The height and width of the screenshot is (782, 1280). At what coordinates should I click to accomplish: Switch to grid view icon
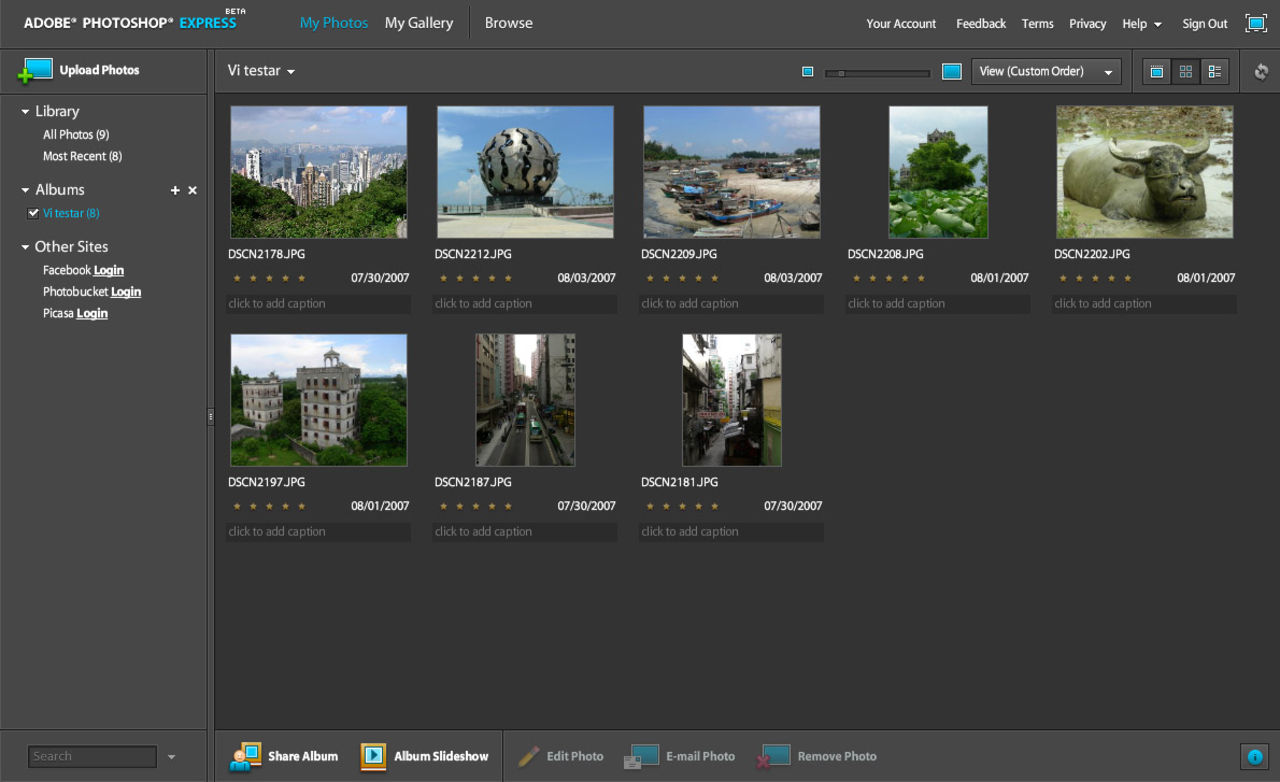click(1185, 71)
